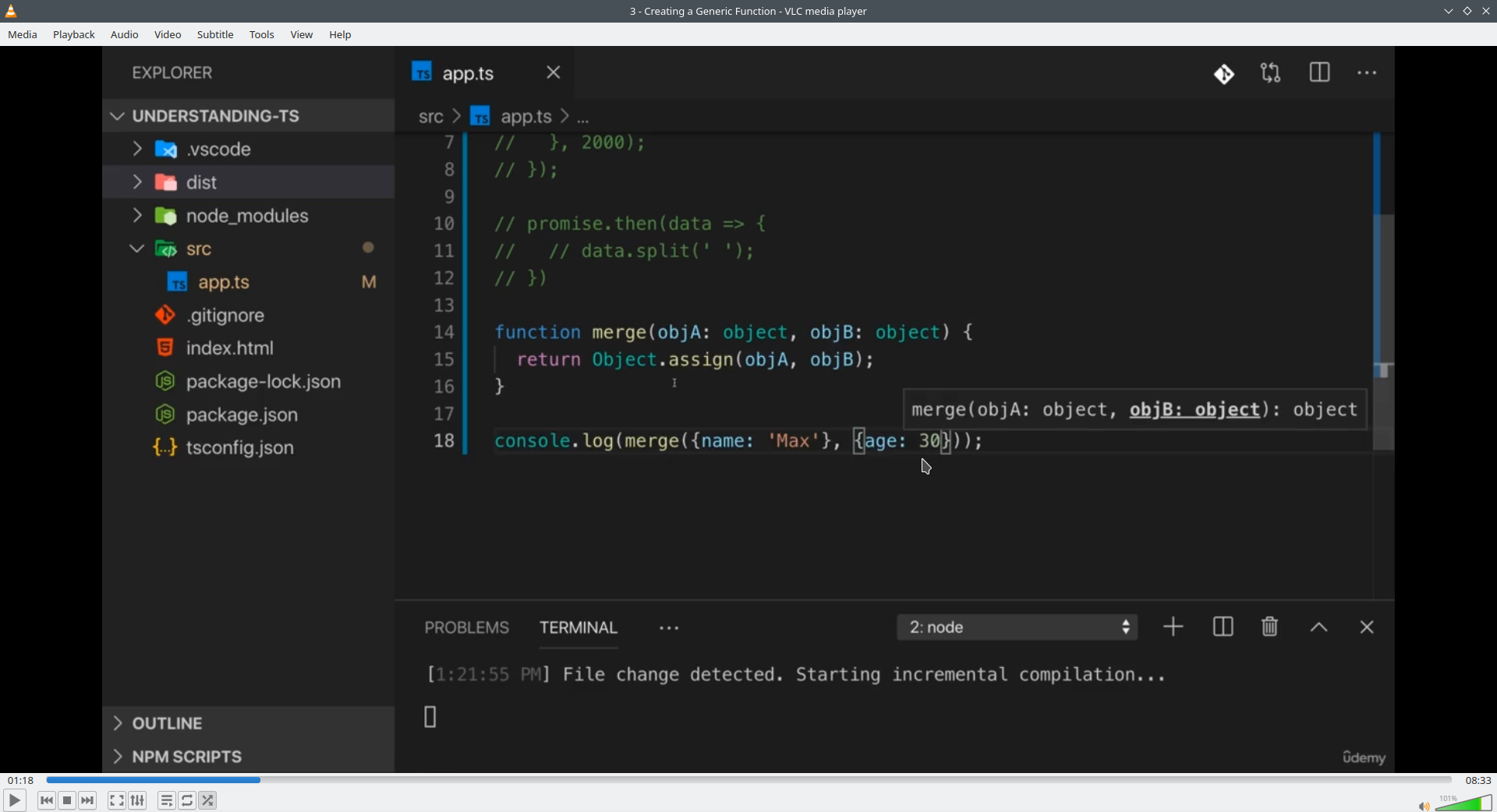
Task: Click src in the breadcrumb path
Action: click(430, 117)
